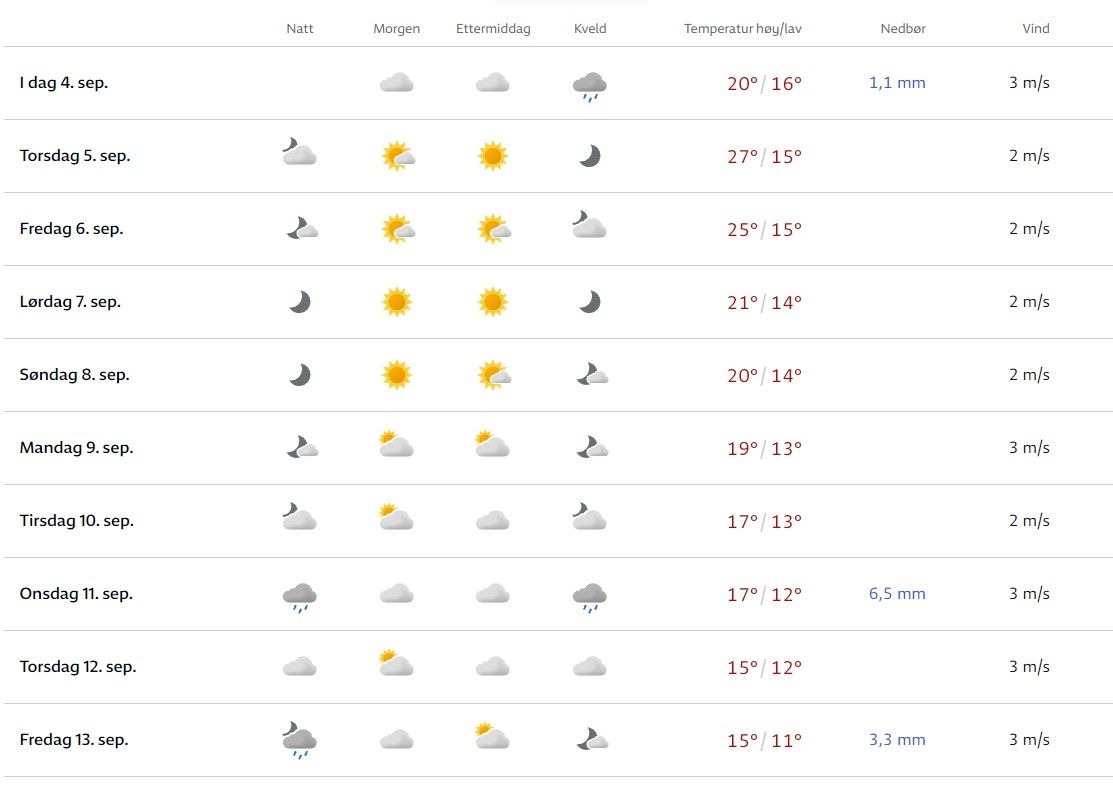The height and width of the screenshot is (786, 1113).
Task: Select the Onsdag 11. sep. day label
Action: [76, 594]
